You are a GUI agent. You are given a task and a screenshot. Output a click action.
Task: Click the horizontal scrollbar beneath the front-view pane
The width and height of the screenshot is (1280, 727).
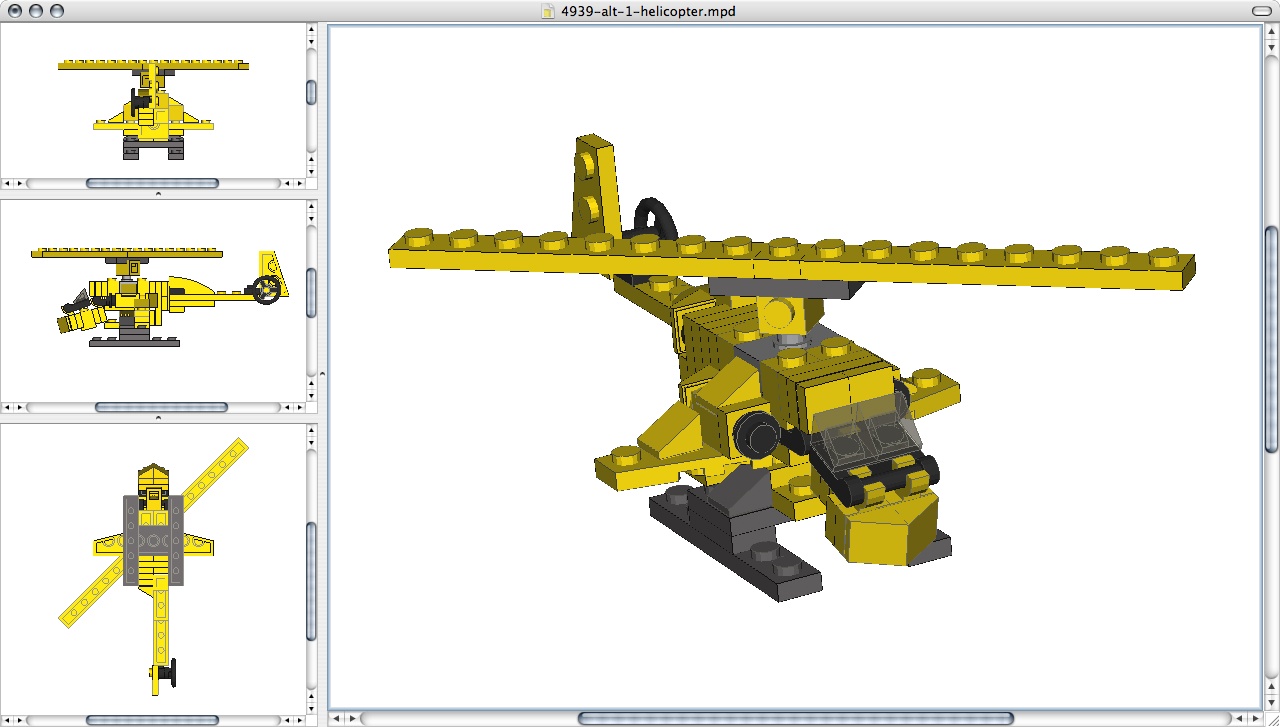[150, 183]
